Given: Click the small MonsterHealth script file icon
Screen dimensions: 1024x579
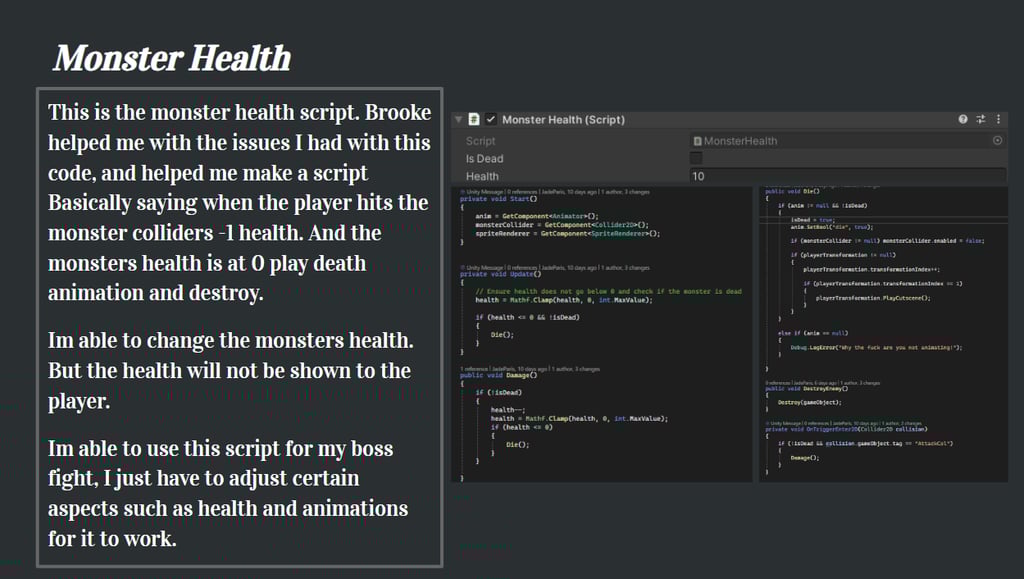Looking at the screenshot, I should click(697, 141).
